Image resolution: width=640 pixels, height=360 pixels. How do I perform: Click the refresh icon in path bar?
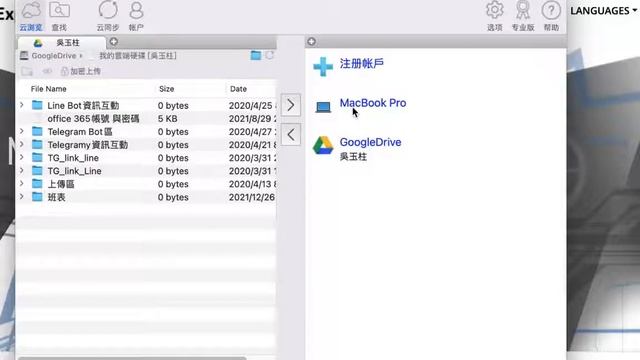click(x=269, y=55)
